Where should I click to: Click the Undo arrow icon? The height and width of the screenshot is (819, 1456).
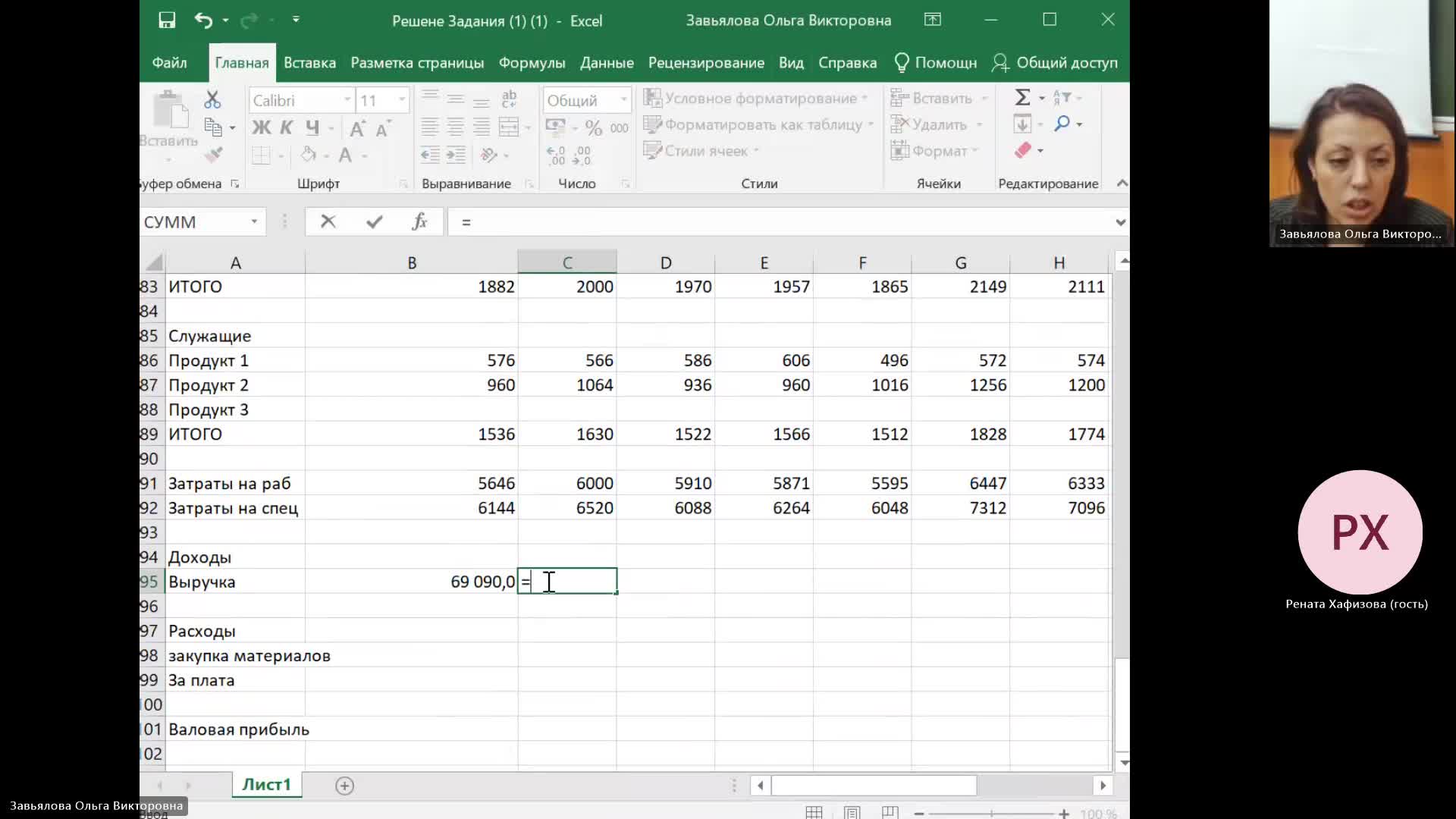click(203, 20)
